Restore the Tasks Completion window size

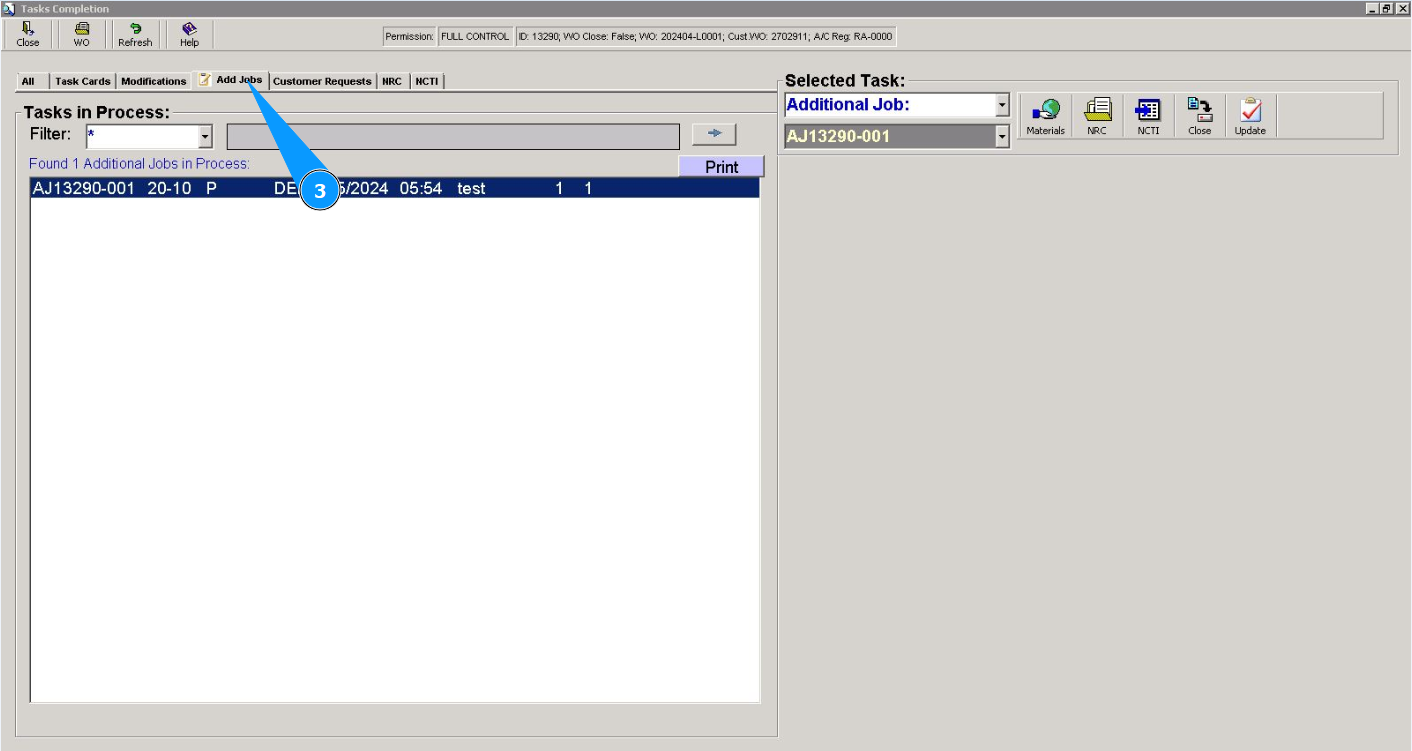coord(1387,8)
